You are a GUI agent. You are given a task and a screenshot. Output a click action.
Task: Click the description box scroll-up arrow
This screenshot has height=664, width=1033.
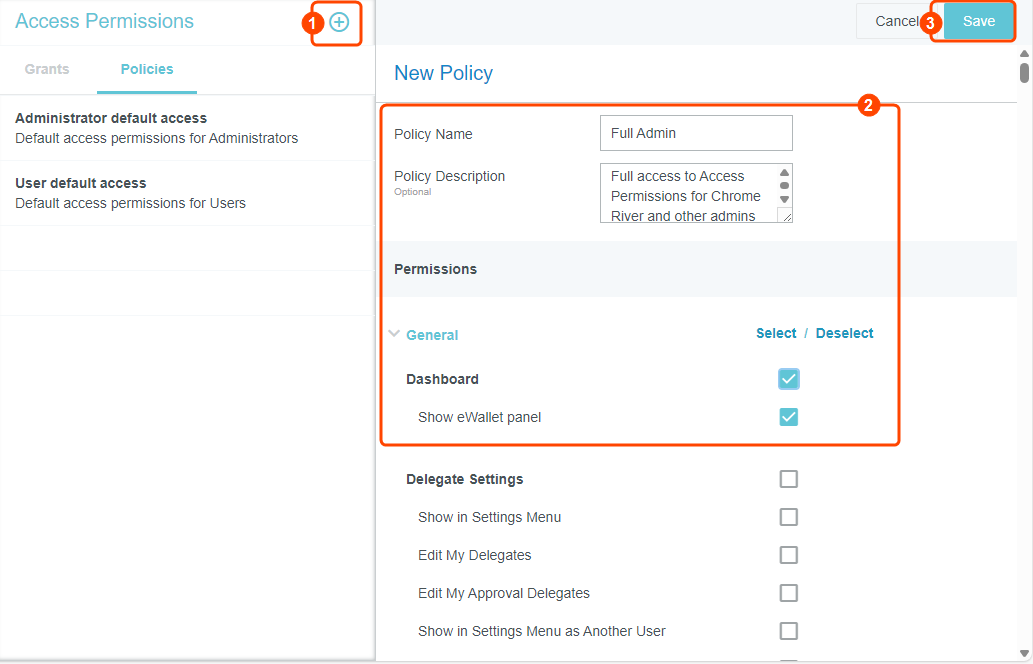click(783, 170)
